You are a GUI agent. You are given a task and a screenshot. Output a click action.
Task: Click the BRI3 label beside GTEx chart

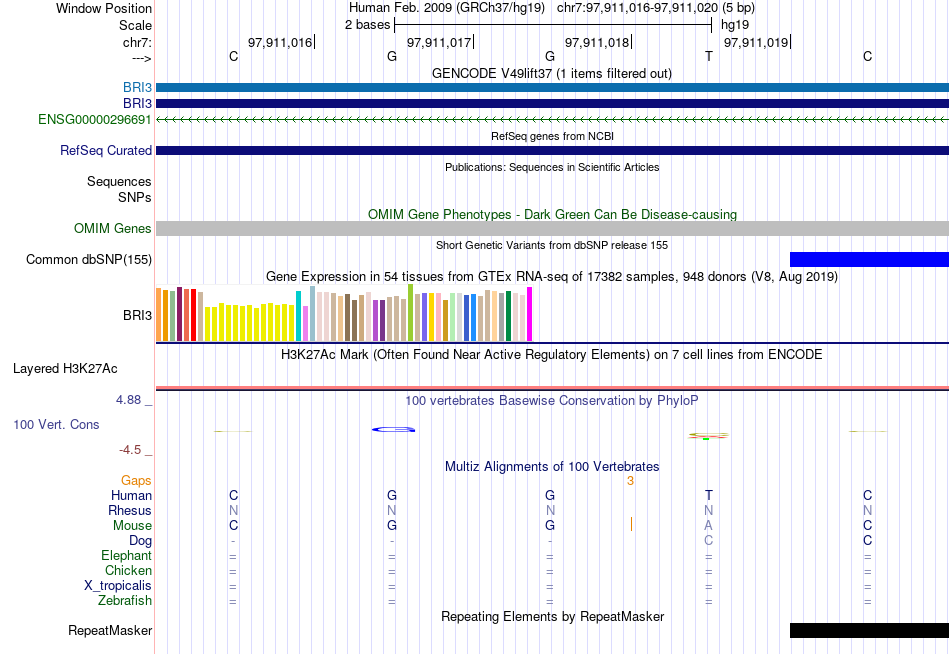tap(138, 315)
